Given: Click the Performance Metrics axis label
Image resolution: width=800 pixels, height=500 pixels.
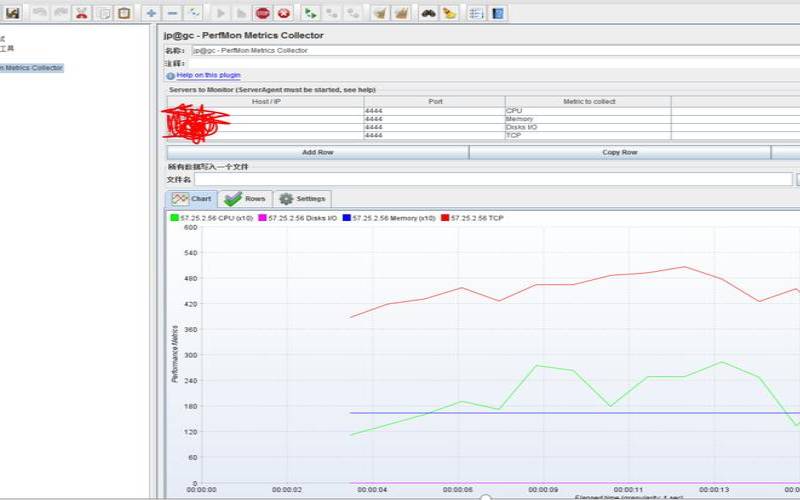Looking at the screenshot, I should point(174,354).
